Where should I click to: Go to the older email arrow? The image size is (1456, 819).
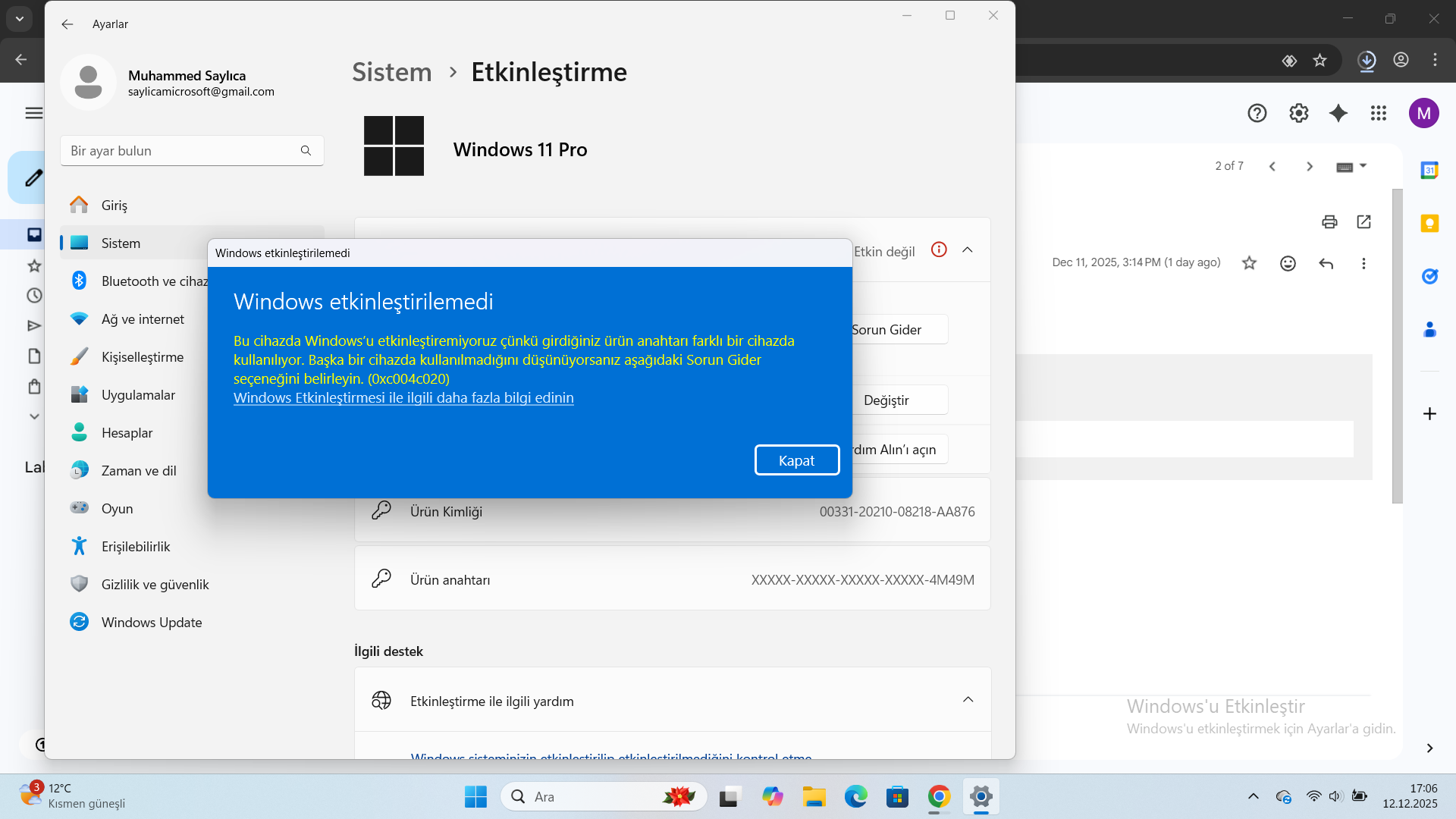[x=1310, y=167]
